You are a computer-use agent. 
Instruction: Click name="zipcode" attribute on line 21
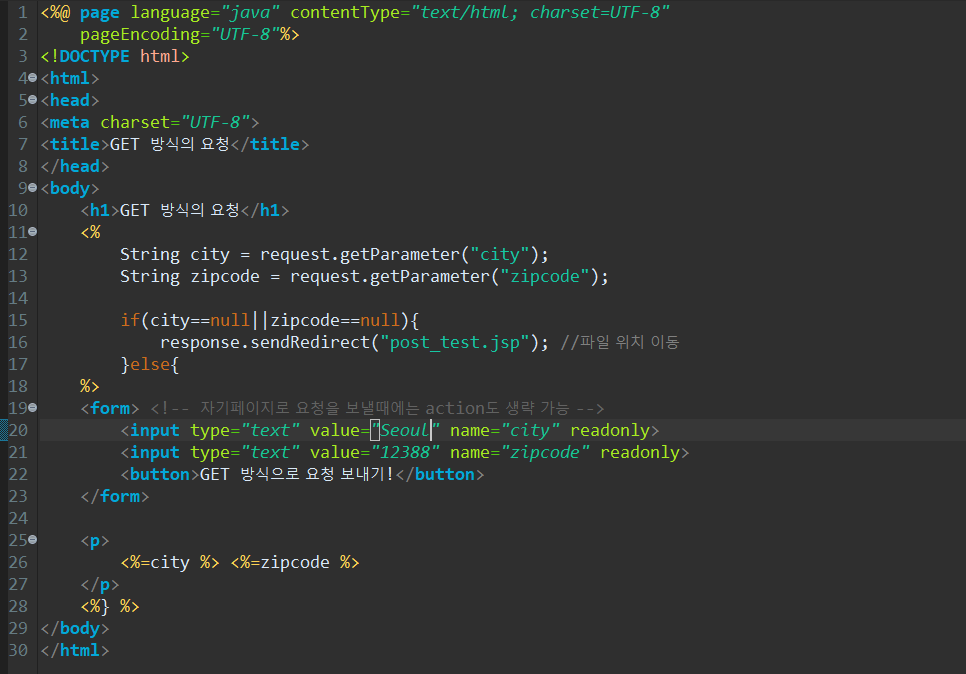[519, 452]
